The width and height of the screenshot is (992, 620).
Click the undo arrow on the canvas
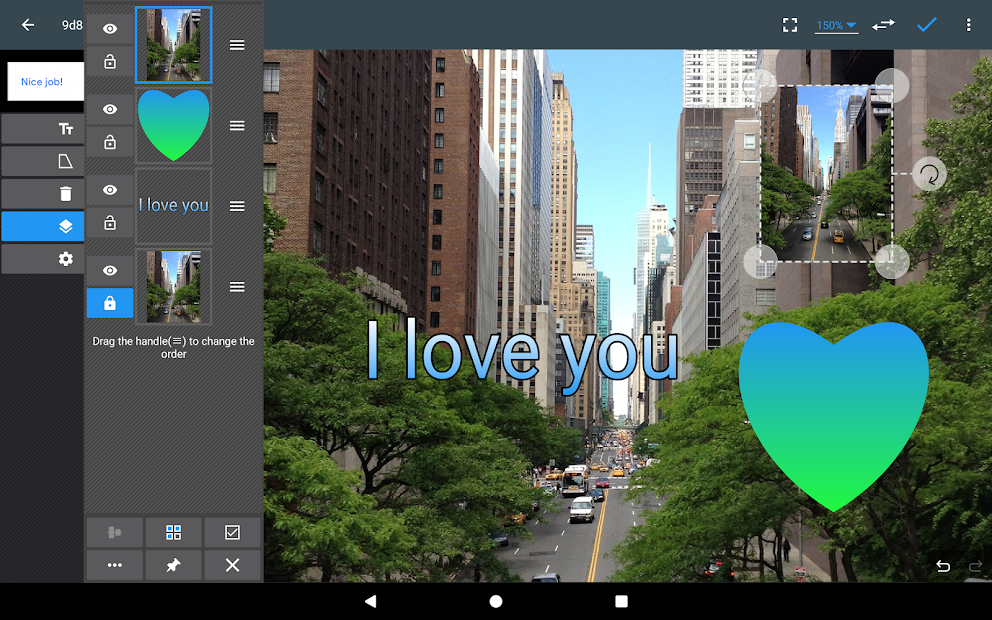pos(941,566)
